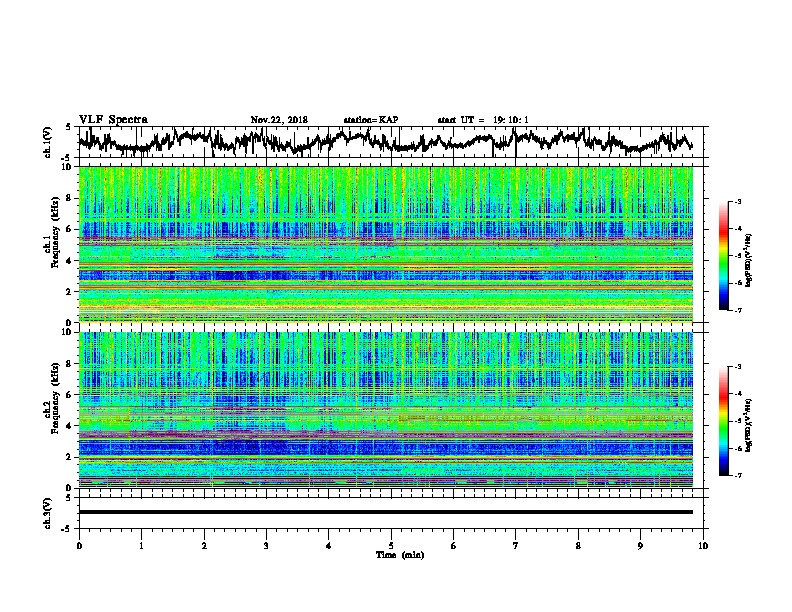Click the ch.1 spectrogram color scale bar

(723, 256)
